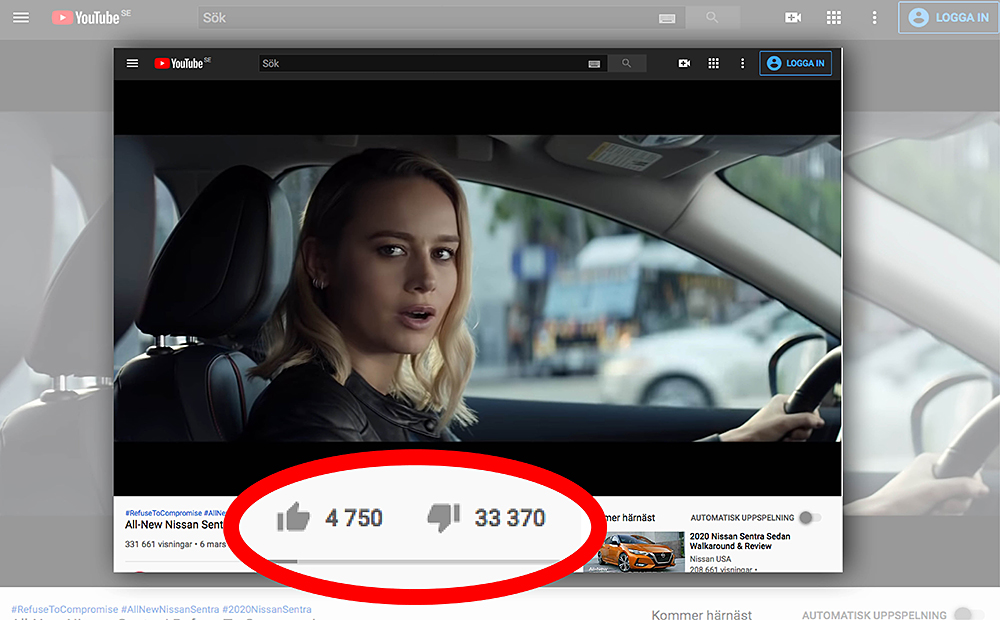
Task: Open on-screen keyboard icon in the outer search bar
Action: pos(667,18)
